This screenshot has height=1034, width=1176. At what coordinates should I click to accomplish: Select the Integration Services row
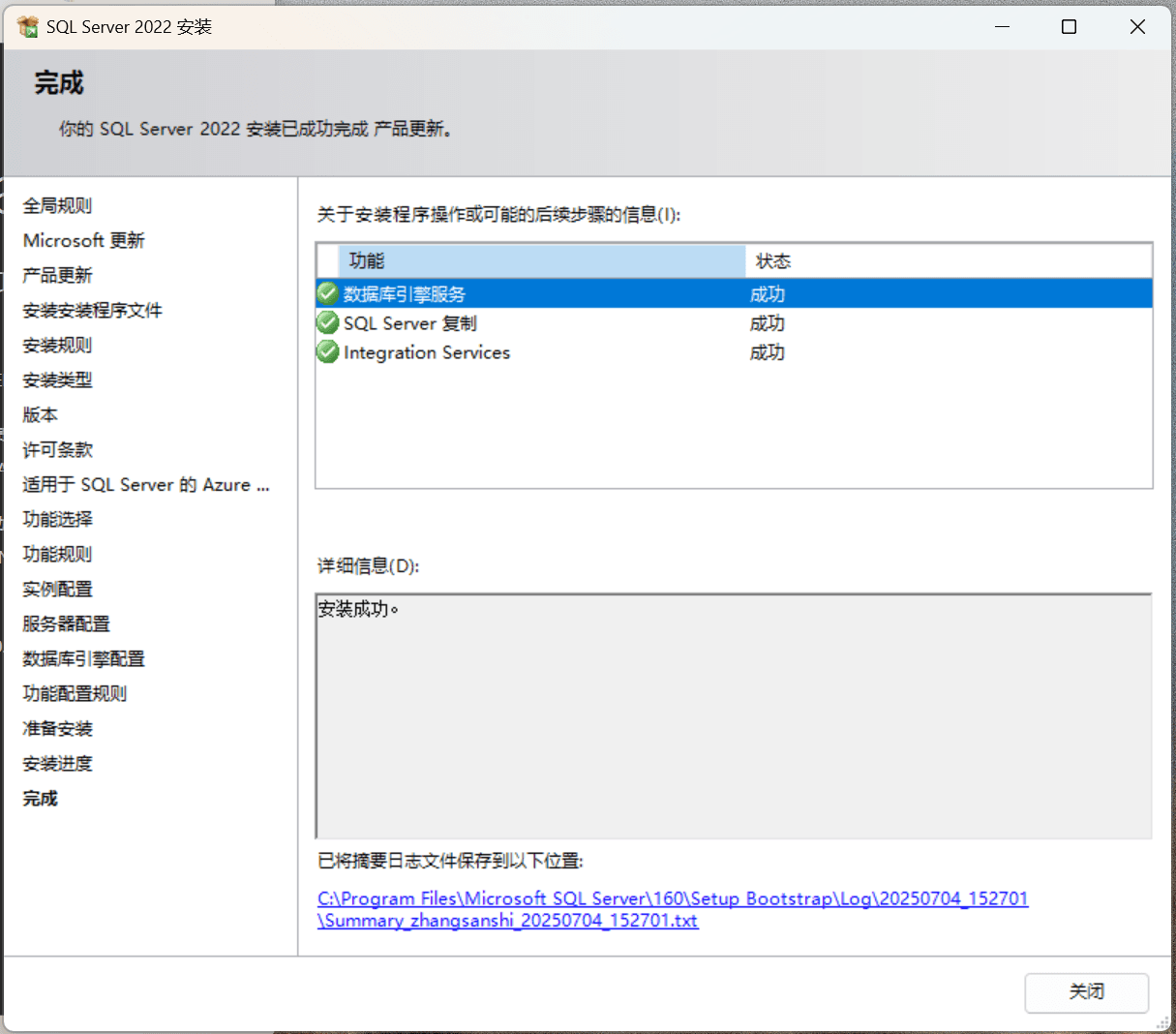click(x=735, y=351)
